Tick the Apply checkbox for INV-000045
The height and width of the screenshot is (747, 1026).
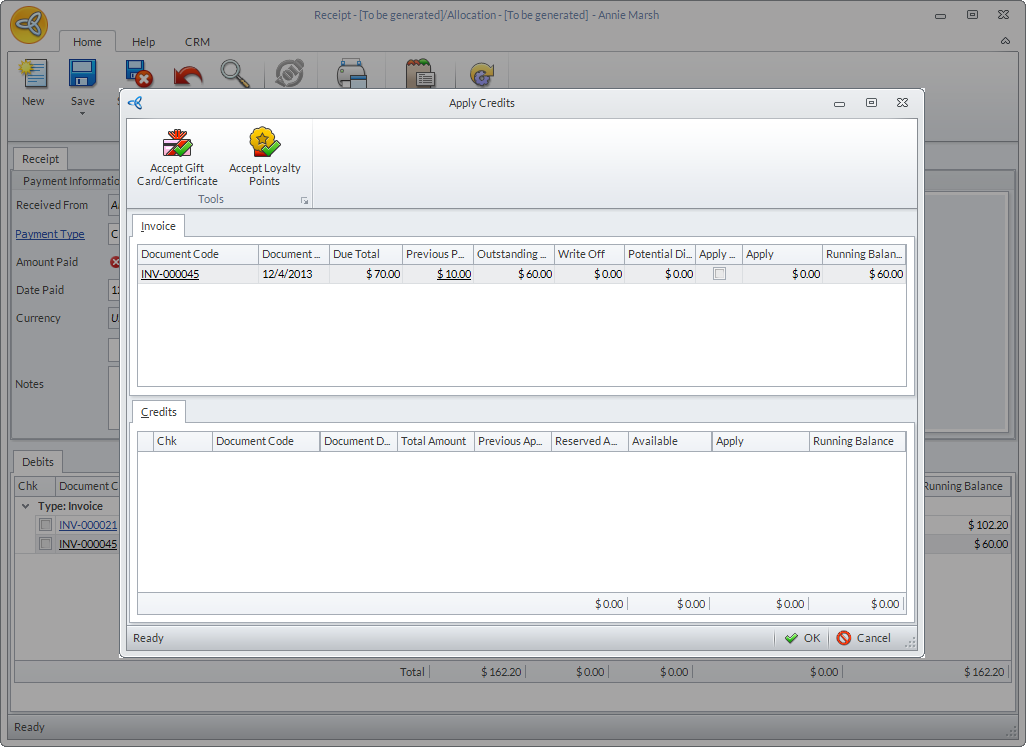[719, 274]
